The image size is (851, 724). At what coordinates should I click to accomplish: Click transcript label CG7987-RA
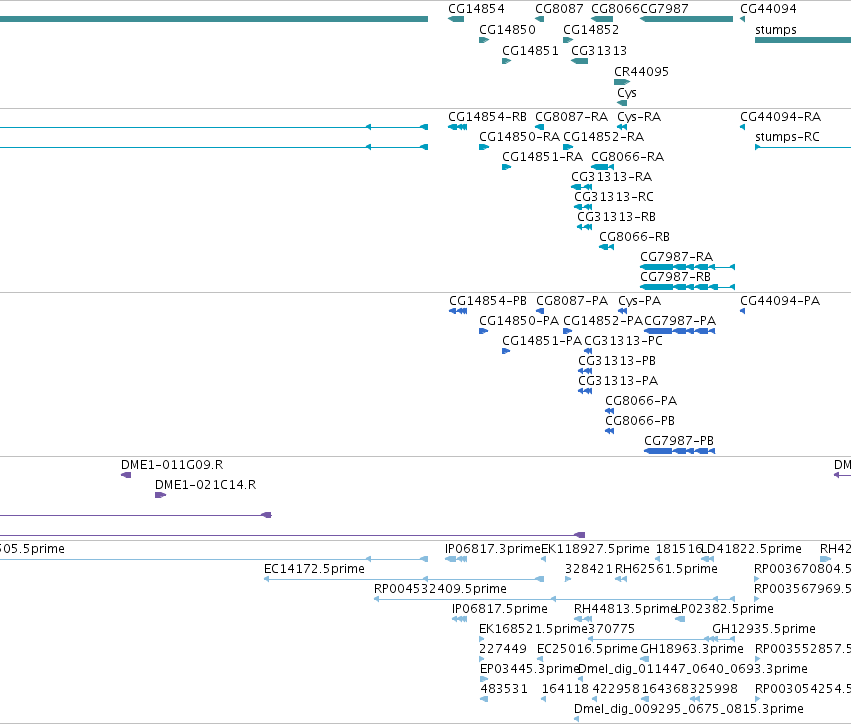[676, 257]
